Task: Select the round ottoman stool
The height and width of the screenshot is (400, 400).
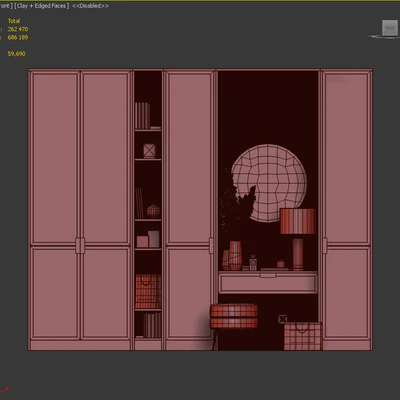Action: 234,316
